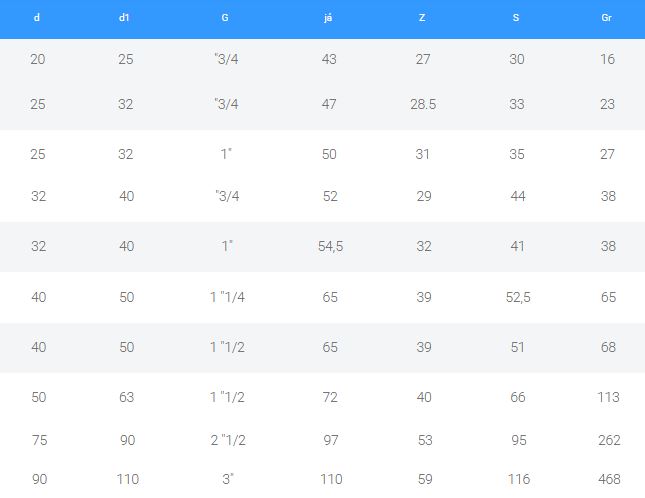The height and width of the screenshot is (498, 645).
Task: Click the 3" thread size cell
Action: point(227,479)
